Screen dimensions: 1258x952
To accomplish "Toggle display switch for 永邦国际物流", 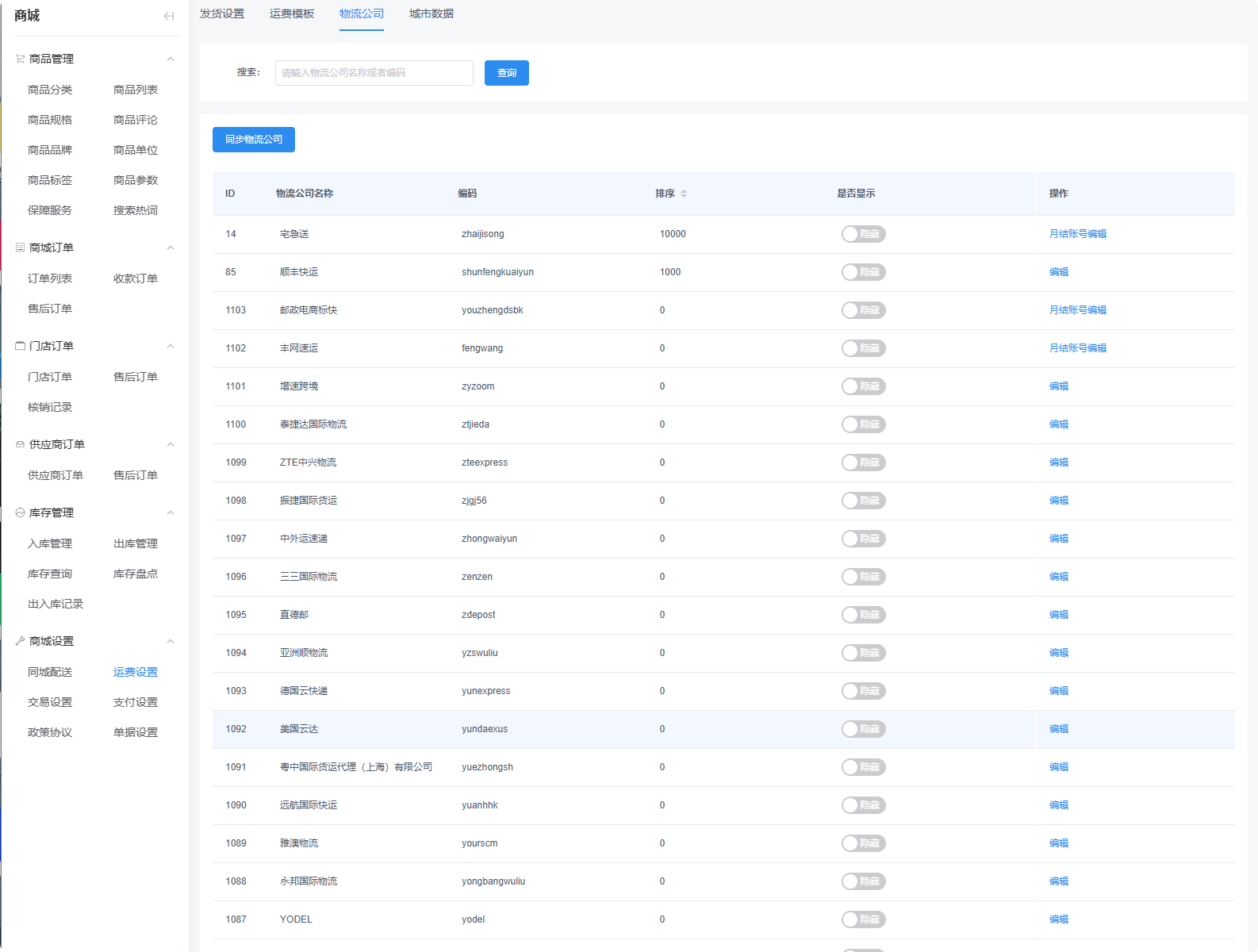I will pos(863,881).
